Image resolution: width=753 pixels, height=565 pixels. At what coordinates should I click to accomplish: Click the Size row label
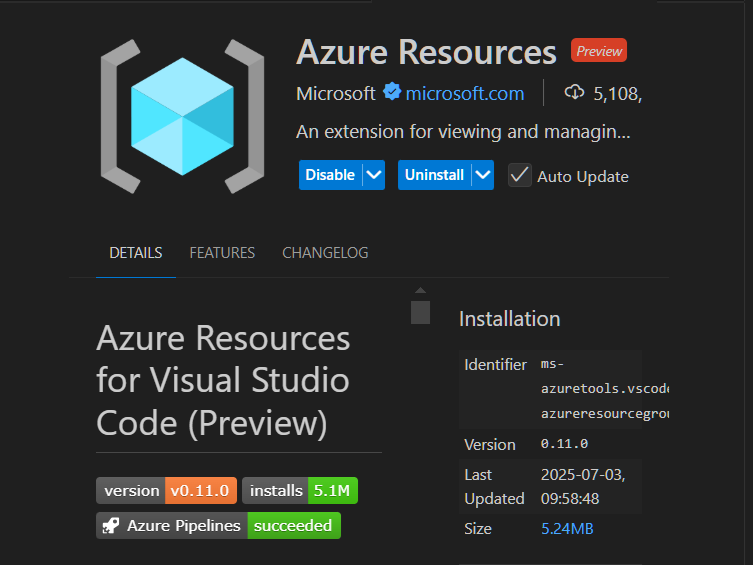click(x=478, y=529)
